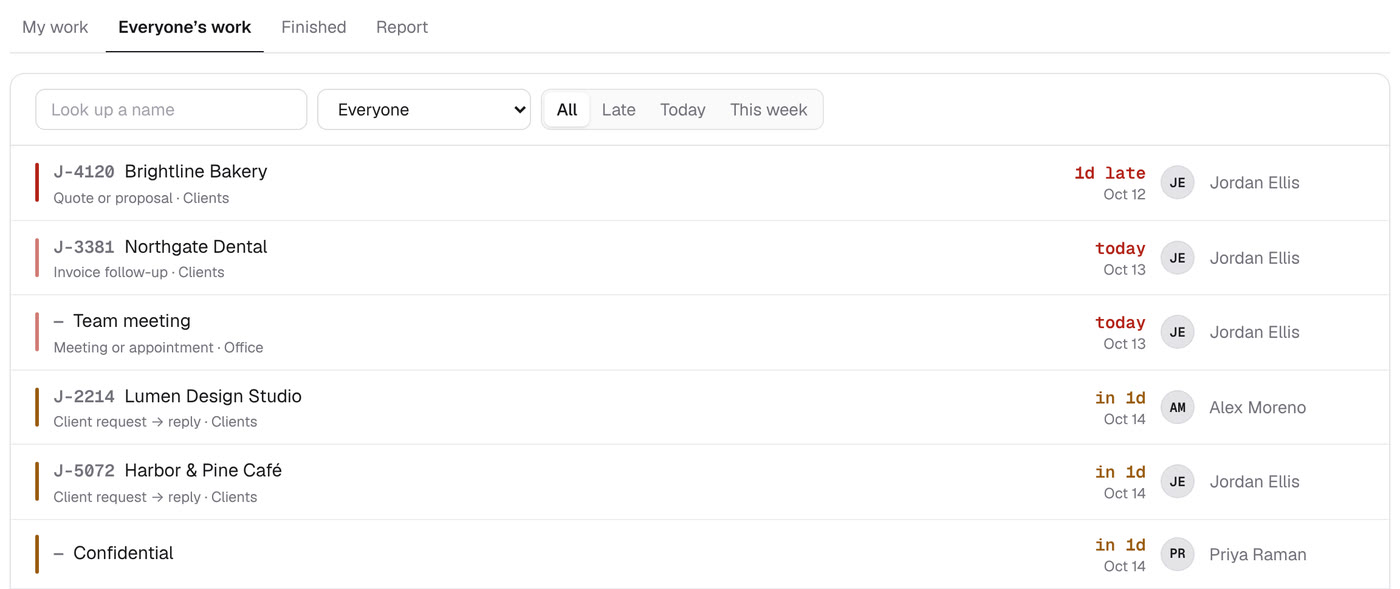This screenshot has width=1400, height=589.
Task: Open the Report tab
Action: [402, 27]
